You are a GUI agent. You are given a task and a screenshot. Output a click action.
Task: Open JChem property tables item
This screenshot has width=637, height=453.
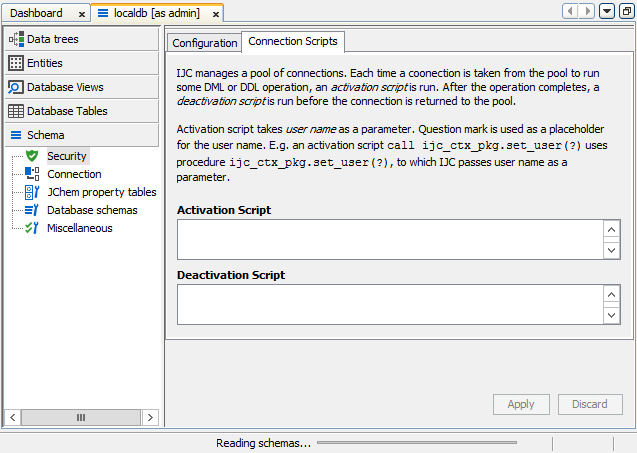[101, 192]
